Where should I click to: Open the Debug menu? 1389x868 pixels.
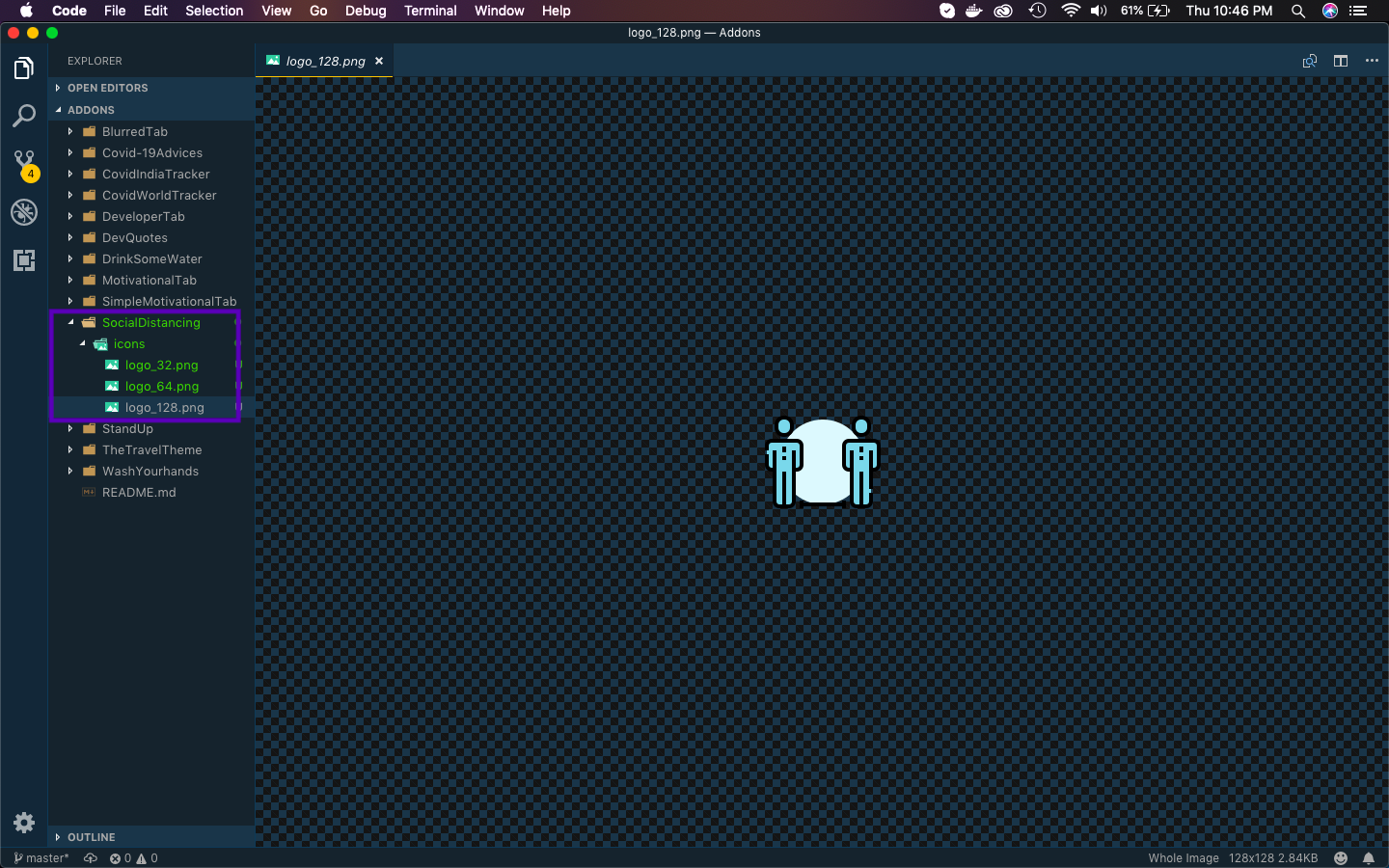click(366, 11)
